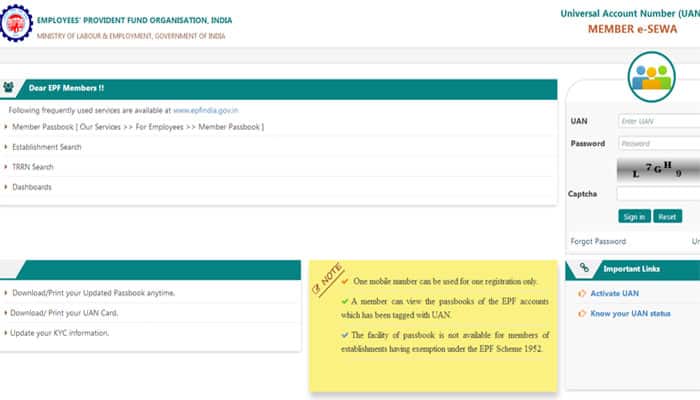Click people icon beside Dear EPF Members
The image size is (700, 400).
point(8,88)
